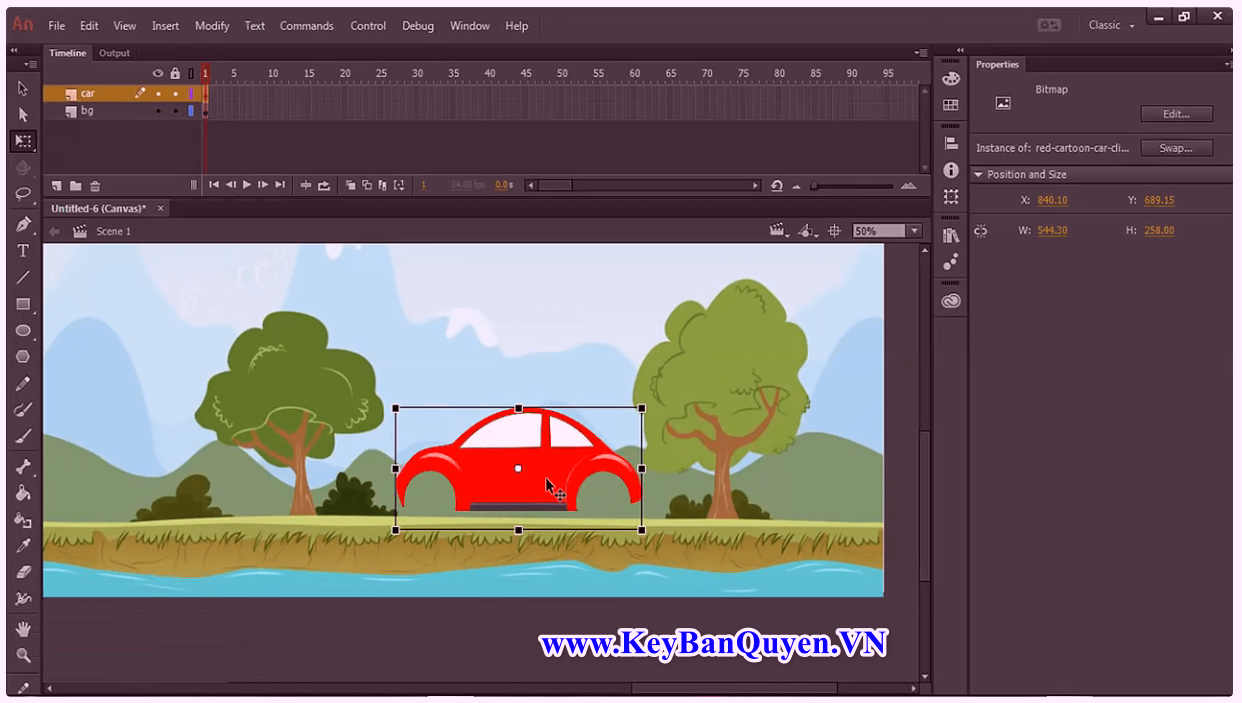Collapse the Position and Size section
The width and height of the screenshot is (1242, 703).
coord(979,173)
